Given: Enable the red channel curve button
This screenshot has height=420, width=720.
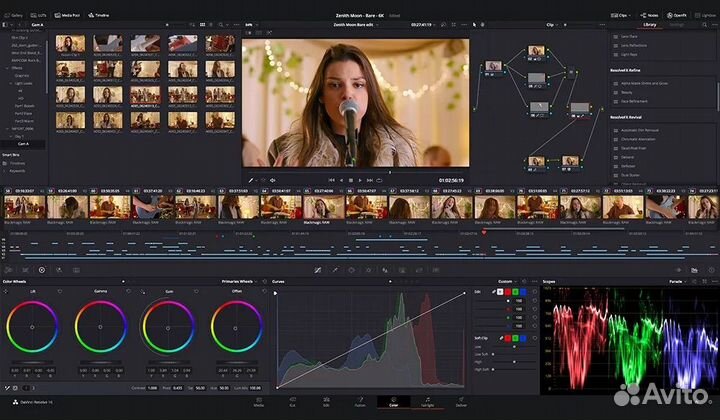Looking at the screenshot, I should coord(505,292).
